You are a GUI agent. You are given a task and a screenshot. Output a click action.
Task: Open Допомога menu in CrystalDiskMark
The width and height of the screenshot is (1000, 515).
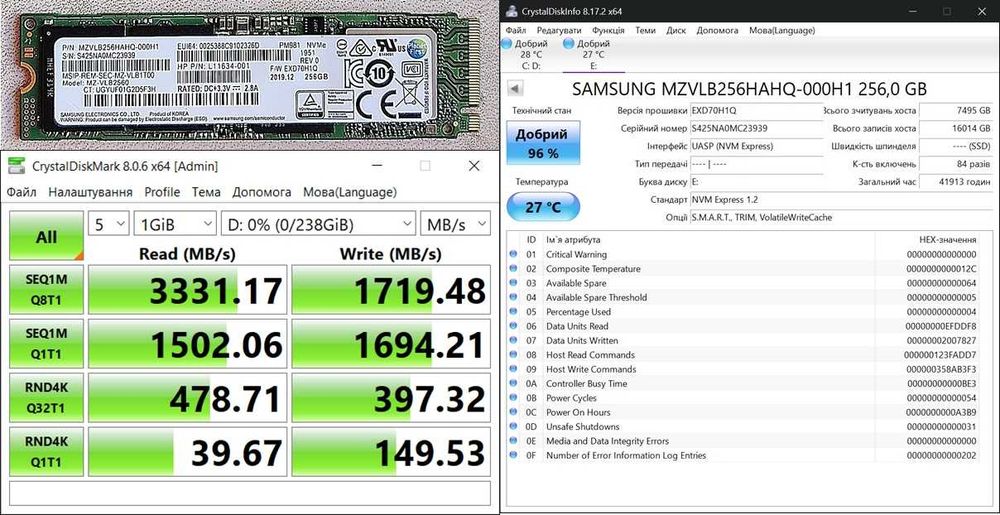click(x=261, y=192)
